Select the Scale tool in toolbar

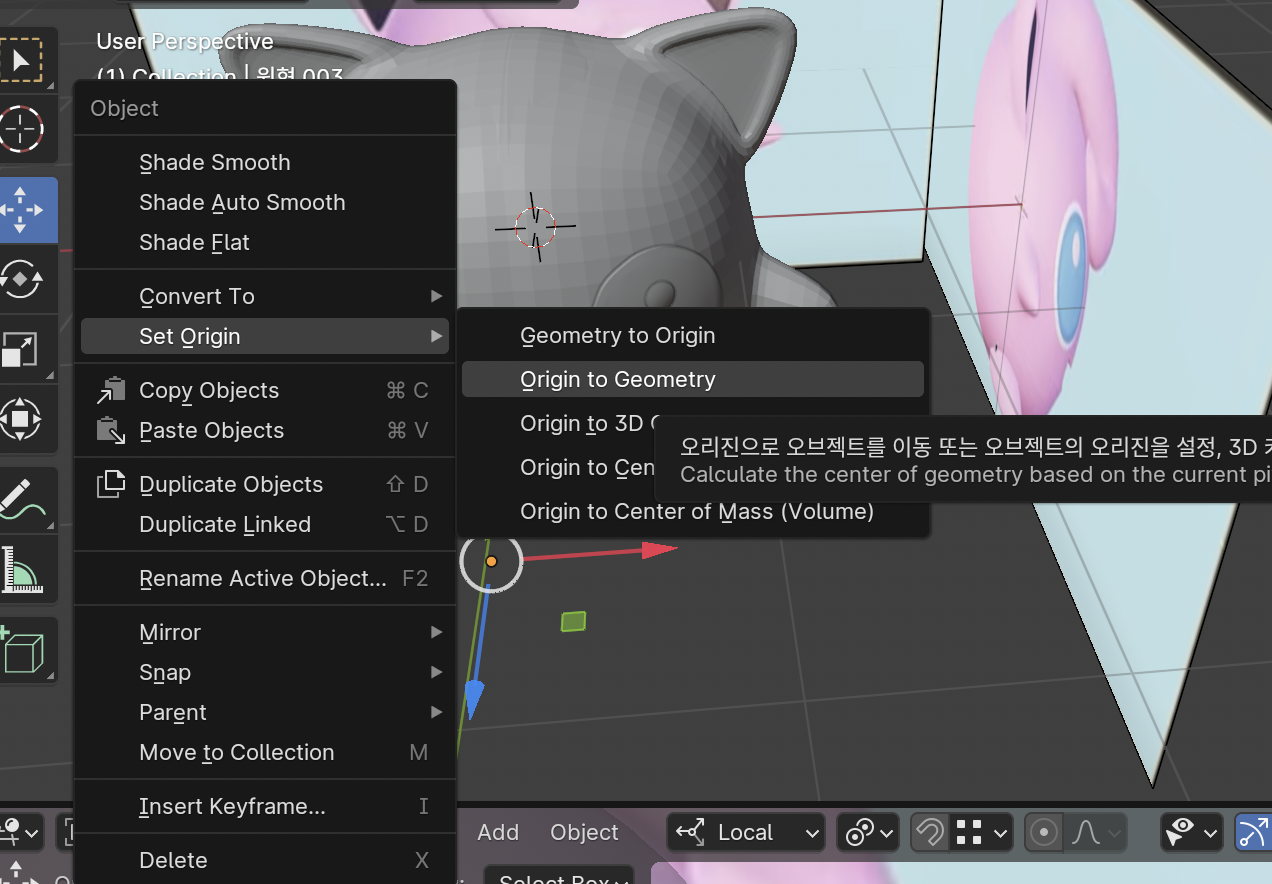[x=22, y=349]
